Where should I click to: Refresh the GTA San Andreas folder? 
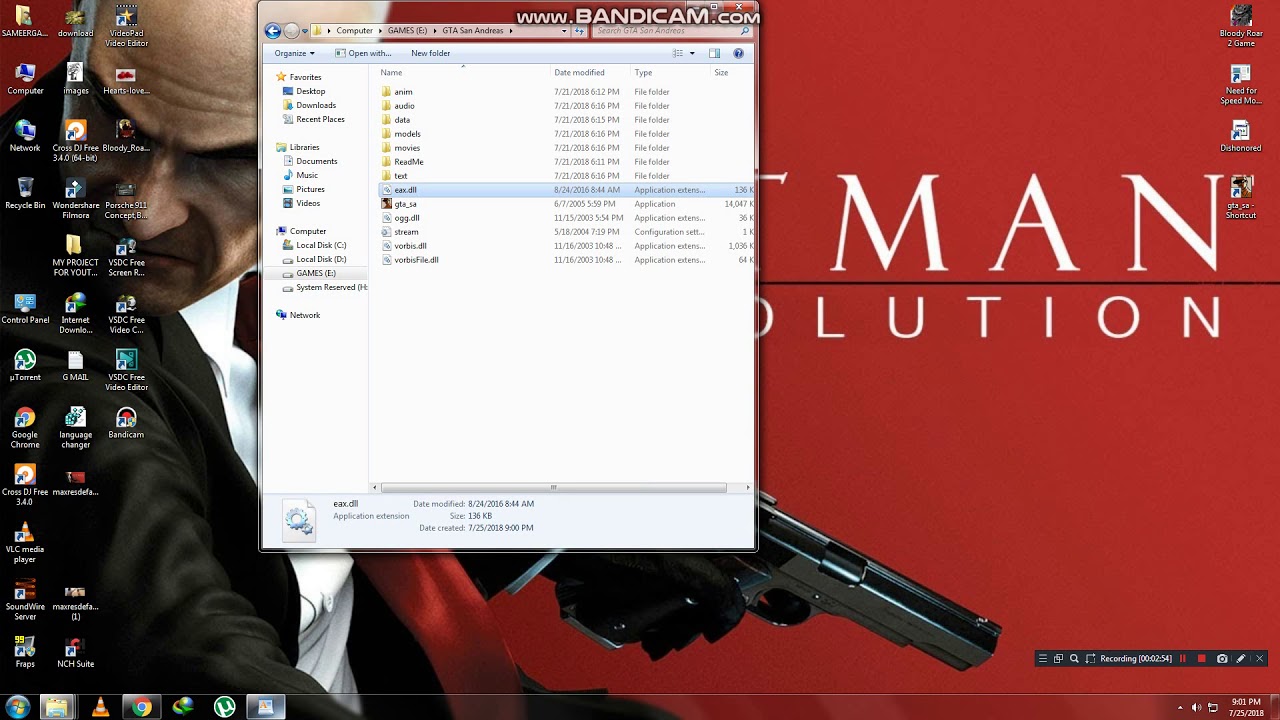point(579,31)
